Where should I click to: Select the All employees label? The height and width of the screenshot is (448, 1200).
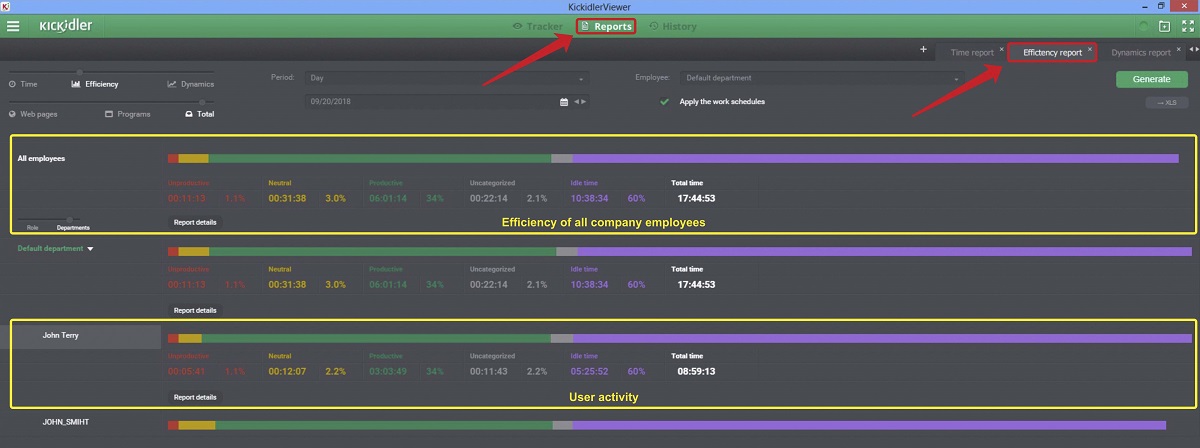pyautogui.click(x=41, y=158)
